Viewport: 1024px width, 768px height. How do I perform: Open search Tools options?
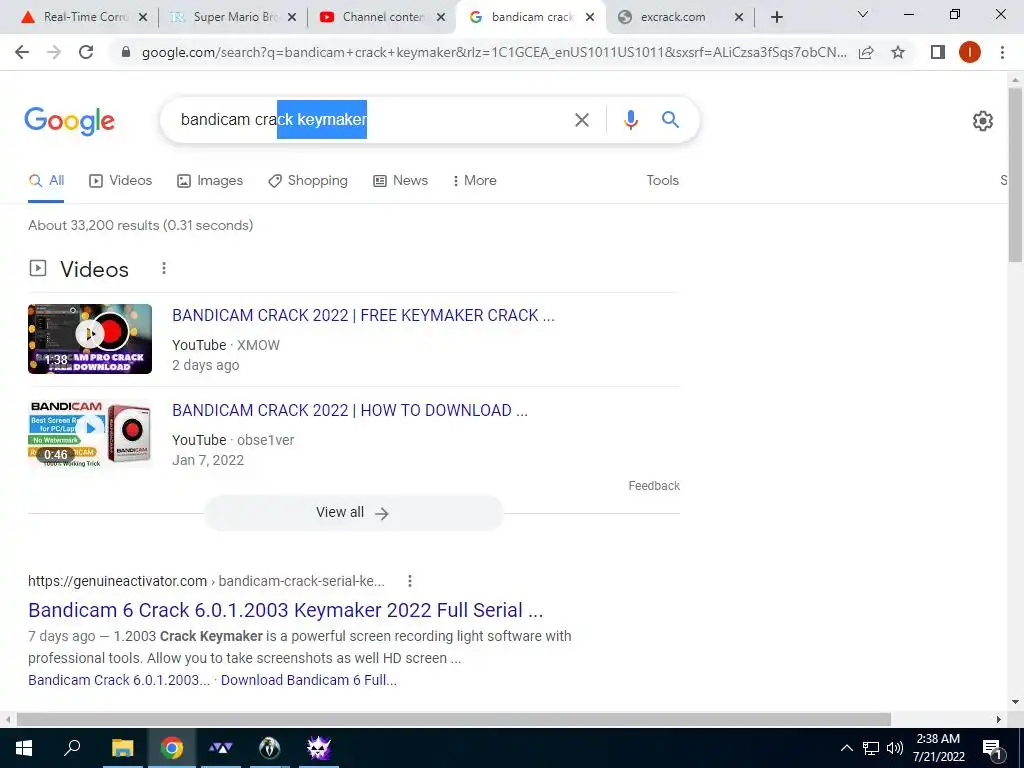(x=662, y=180)
